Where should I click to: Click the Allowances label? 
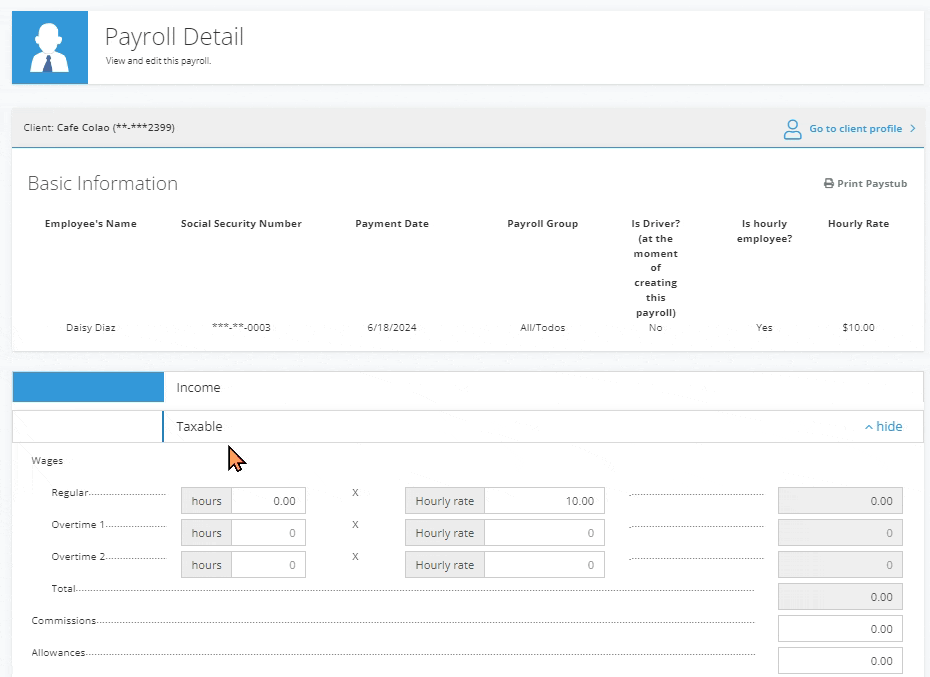[x=58, y=653]
